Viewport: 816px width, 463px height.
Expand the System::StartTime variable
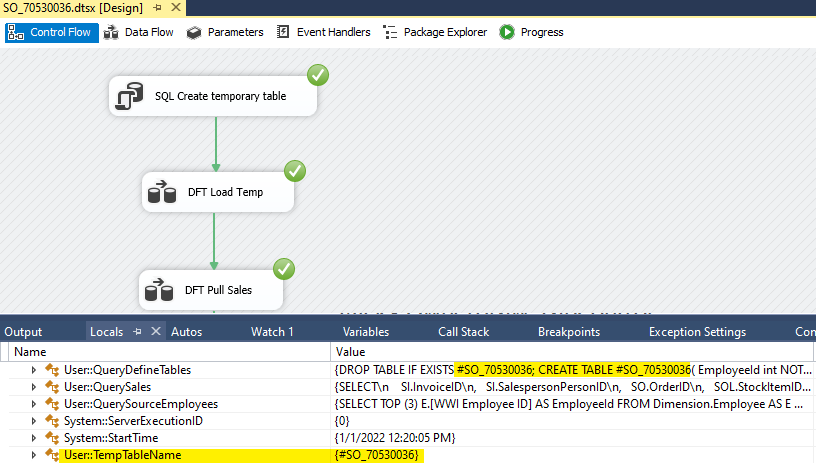[34, 438]
